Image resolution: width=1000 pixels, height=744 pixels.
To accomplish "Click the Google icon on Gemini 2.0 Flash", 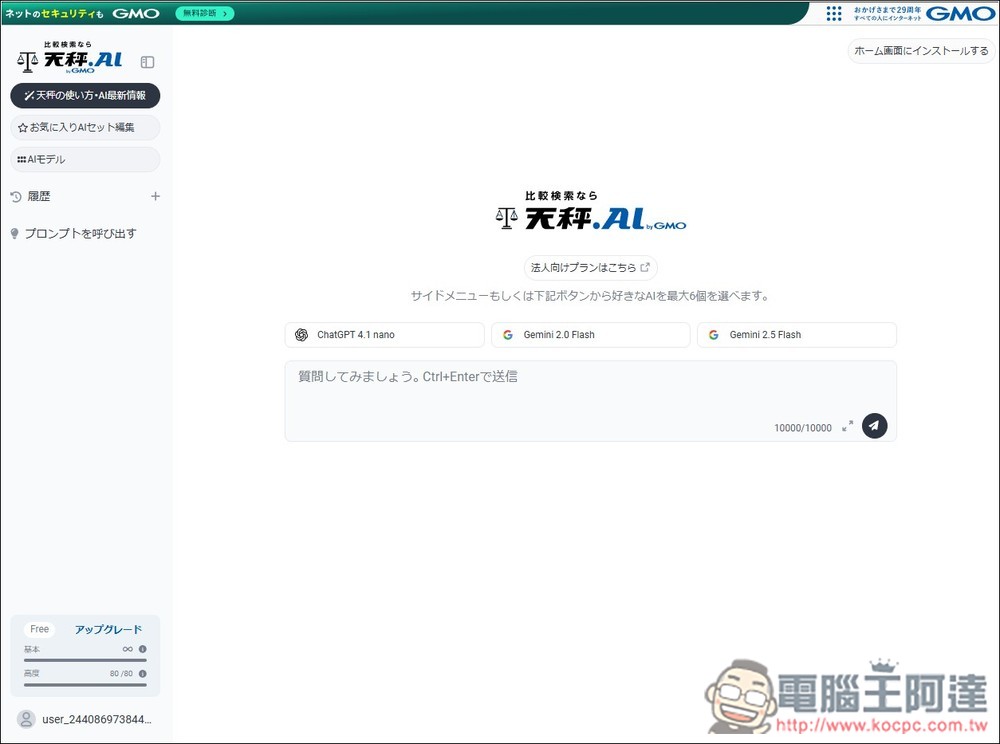I will point(508,335).
